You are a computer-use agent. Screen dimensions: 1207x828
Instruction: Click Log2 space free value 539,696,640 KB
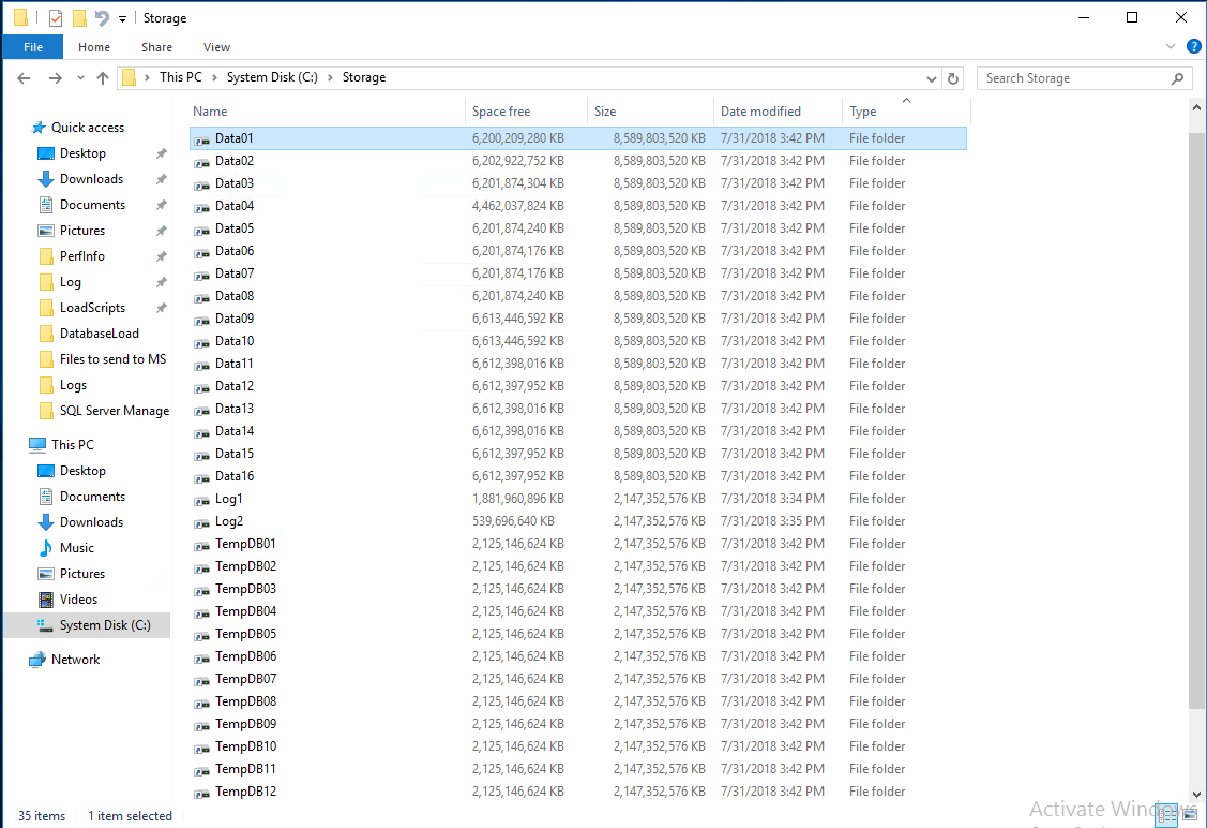pos(514,521)
